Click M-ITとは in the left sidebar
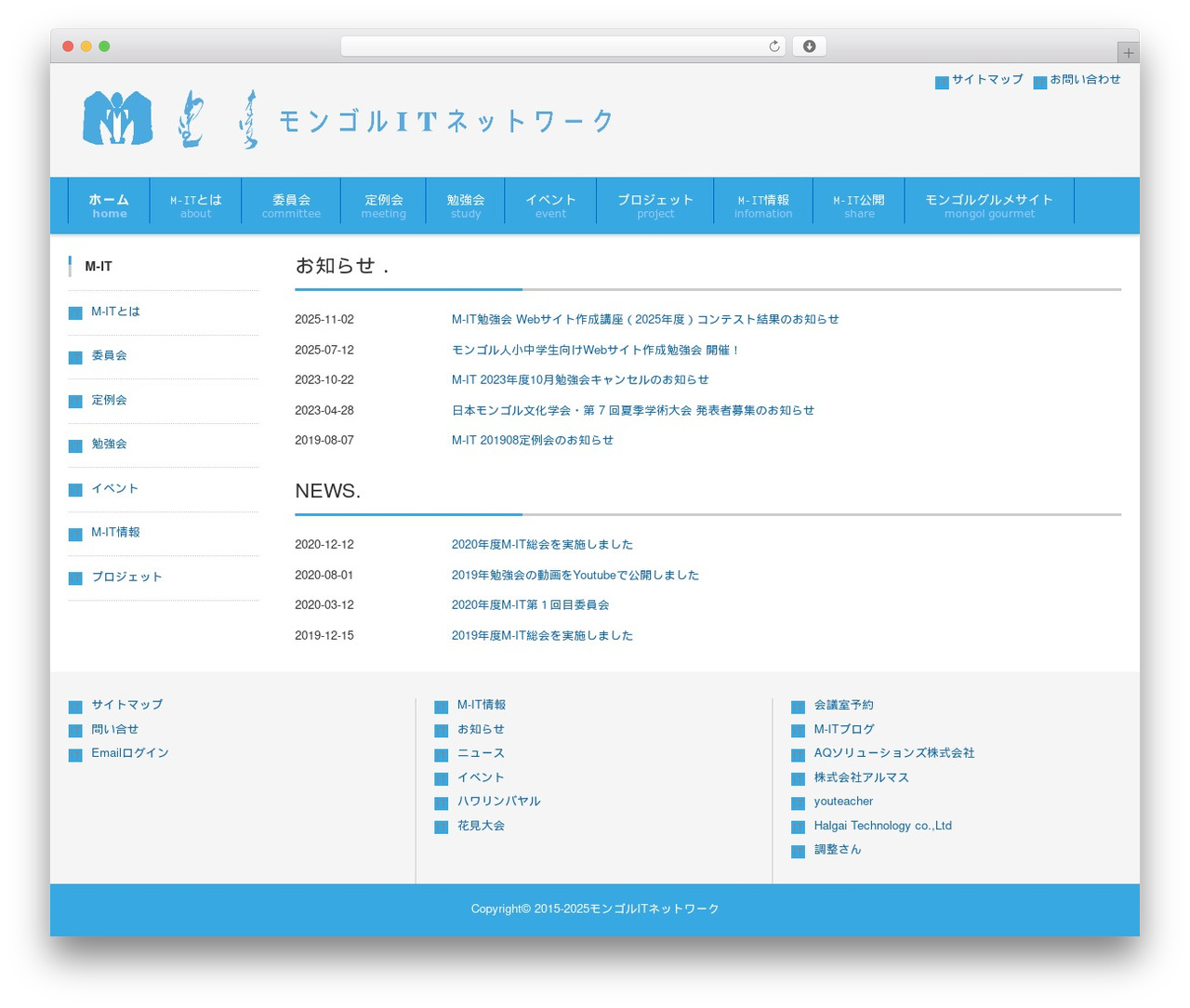 115,312
